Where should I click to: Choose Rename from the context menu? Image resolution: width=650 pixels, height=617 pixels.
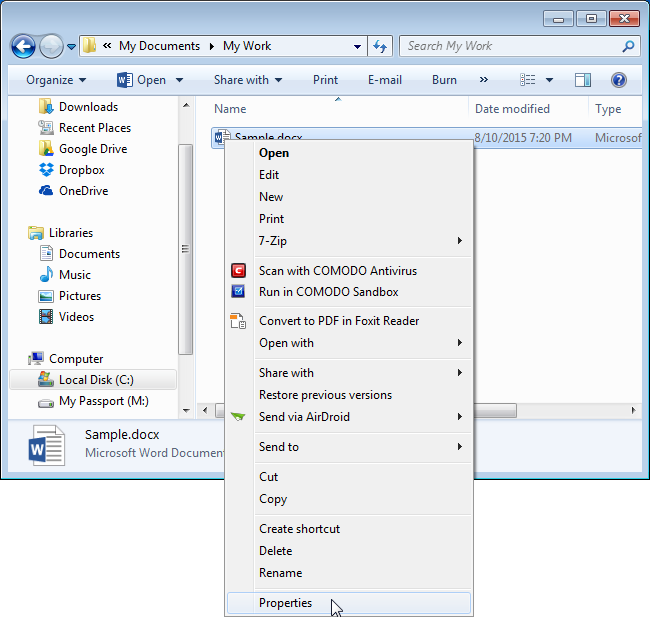[348, 573]
